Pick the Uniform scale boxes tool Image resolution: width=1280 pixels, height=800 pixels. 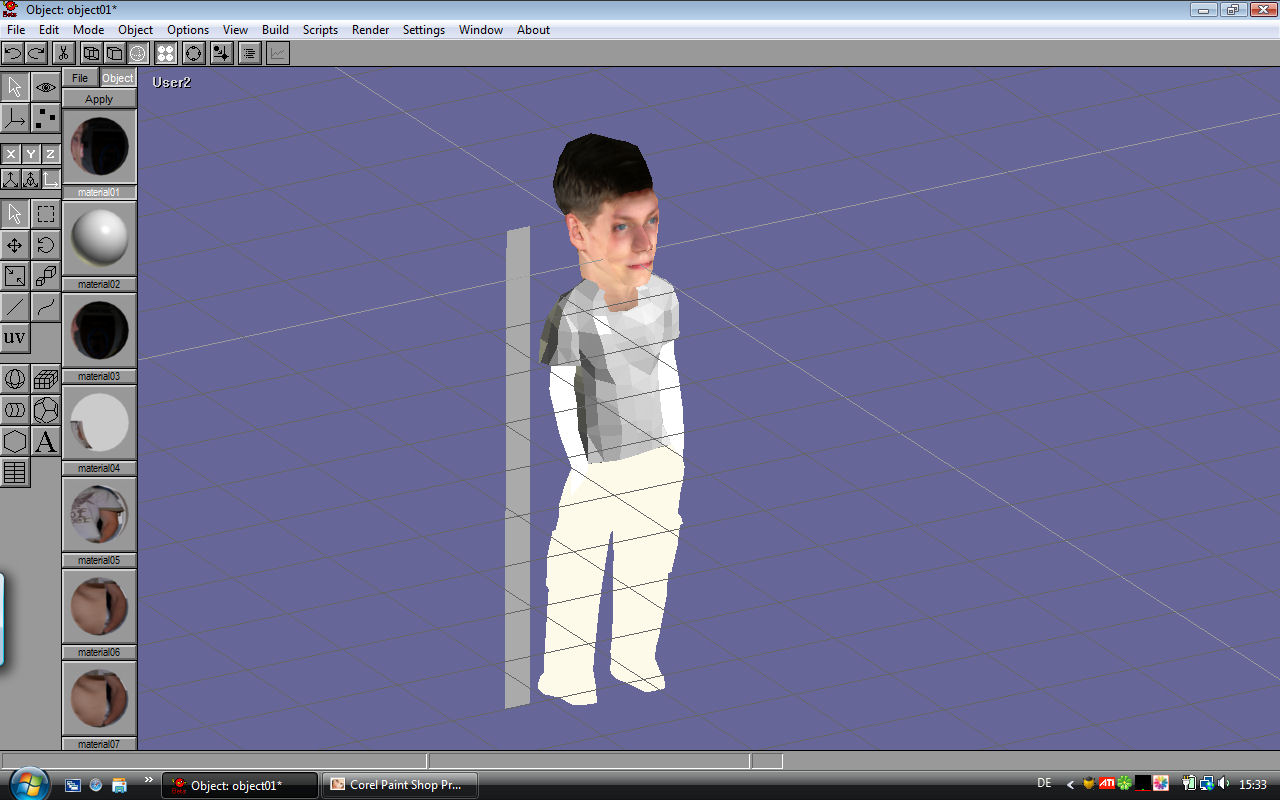click(x=45, y=276)
